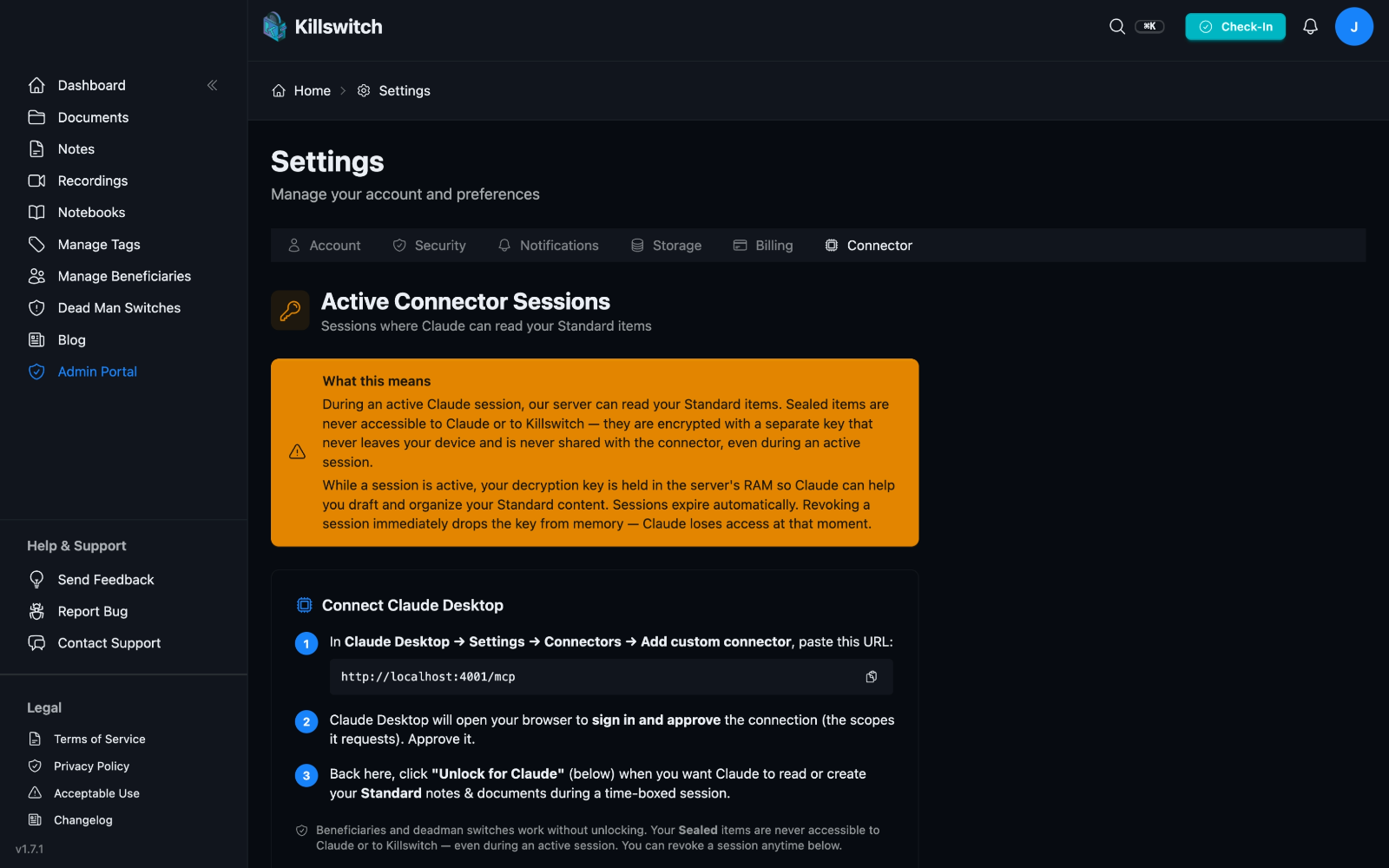Select the Connector tab
The image size is (1389, 868).
[868, 246]
